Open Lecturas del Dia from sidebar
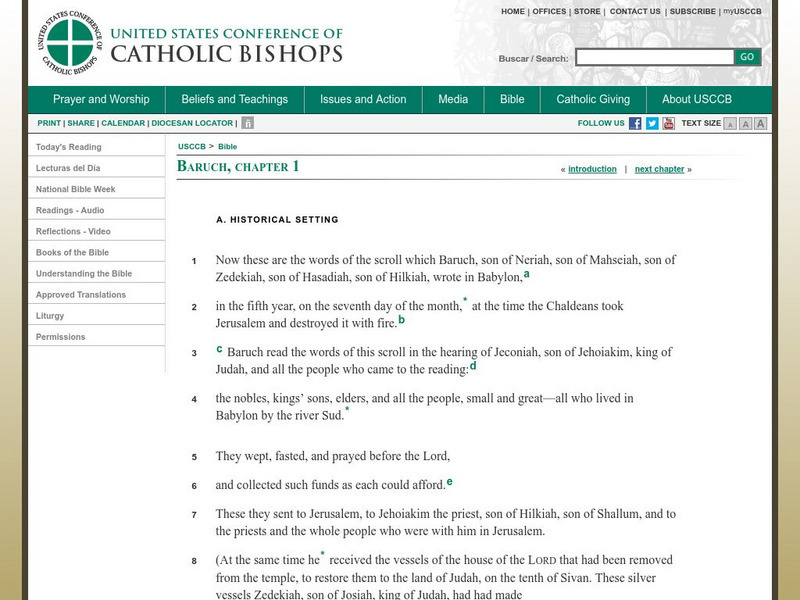 (x=70, y=168)
